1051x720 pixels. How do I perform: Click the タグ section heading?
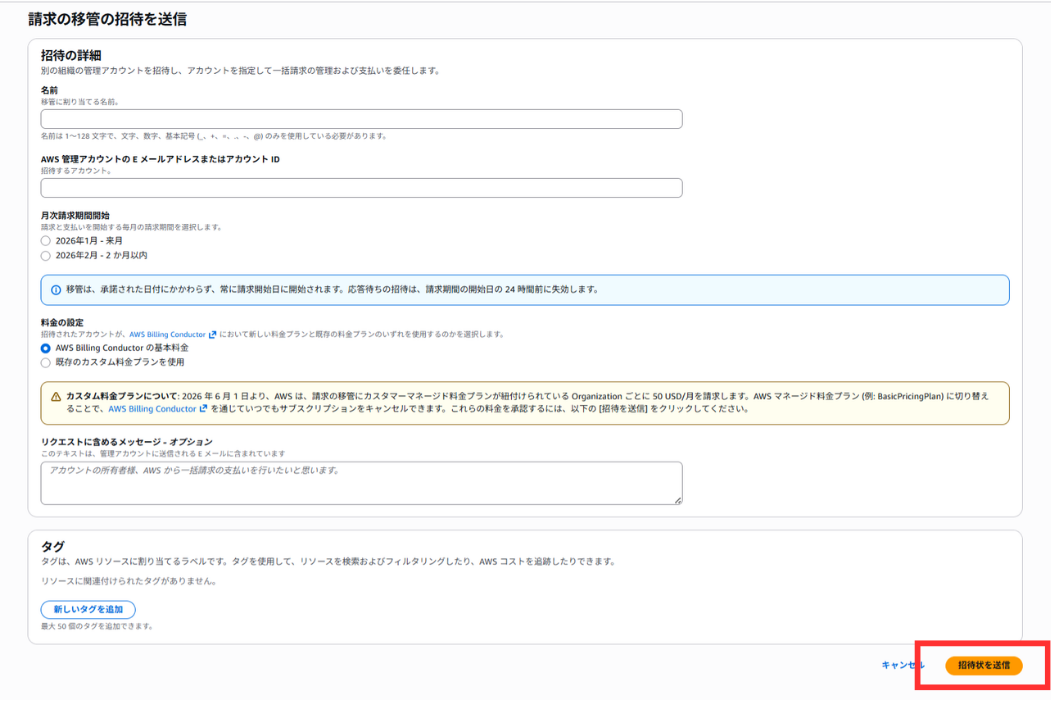[52, 546]
